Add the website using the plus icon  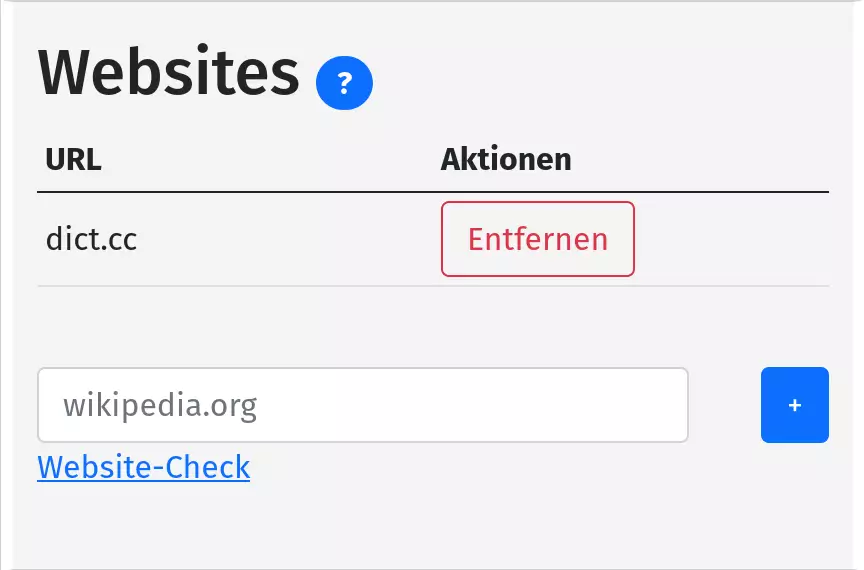pos(794,405)
